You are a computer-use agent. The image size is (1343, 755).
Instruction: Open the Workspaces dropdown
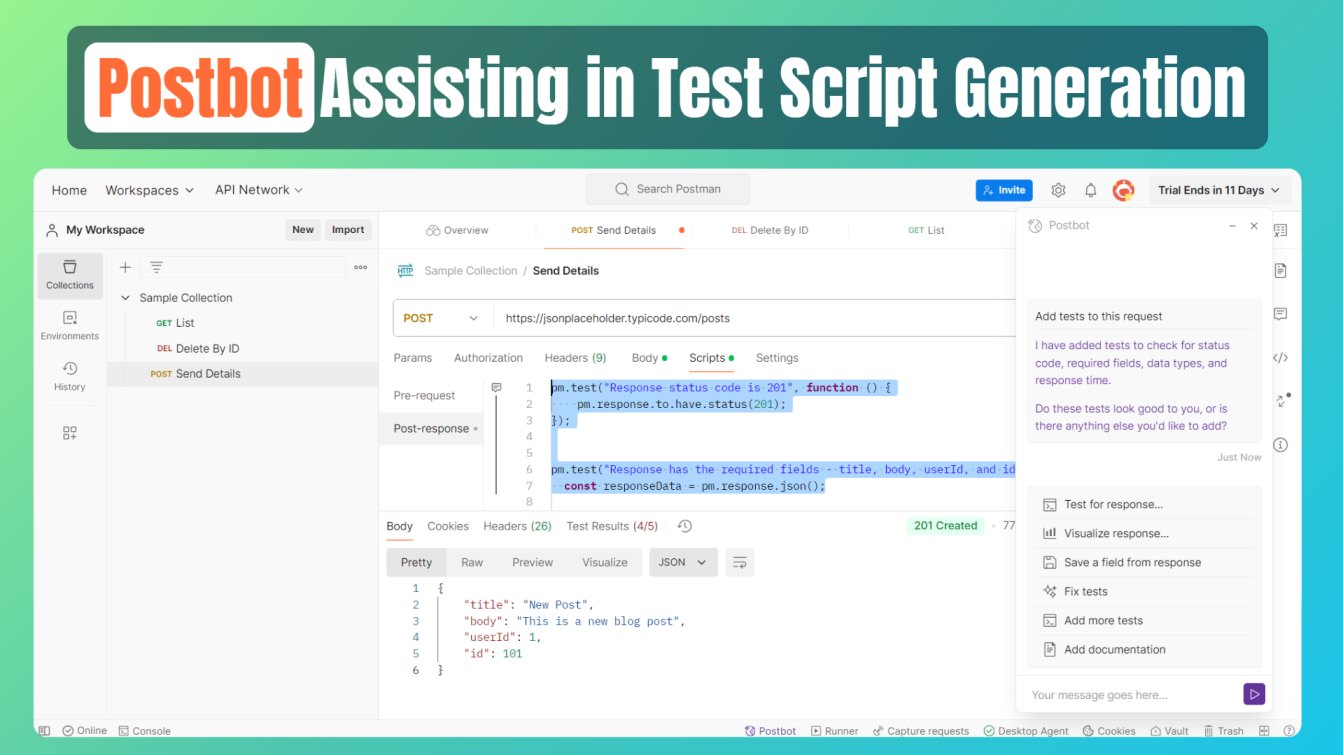click(150, 190)
